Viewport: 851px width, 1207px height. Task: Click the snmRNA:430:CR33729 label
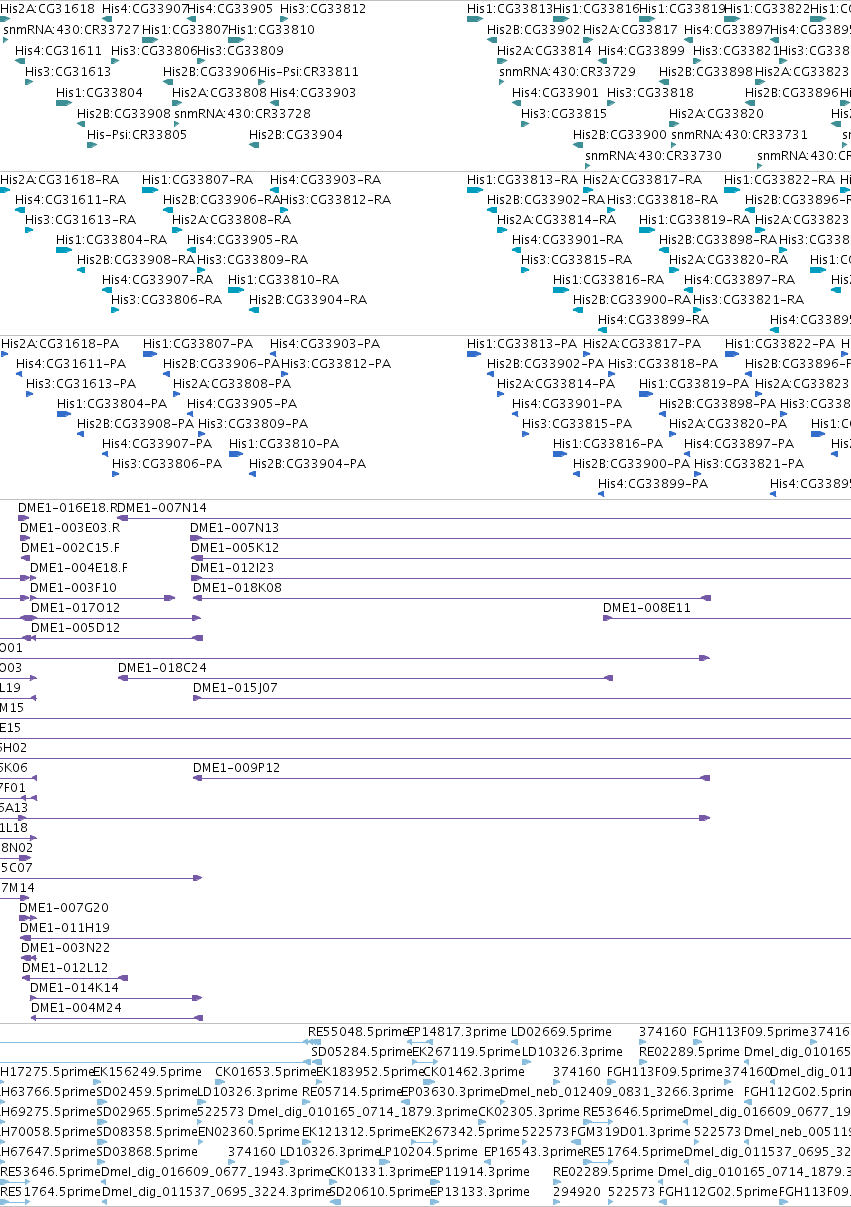click(567, 72)
